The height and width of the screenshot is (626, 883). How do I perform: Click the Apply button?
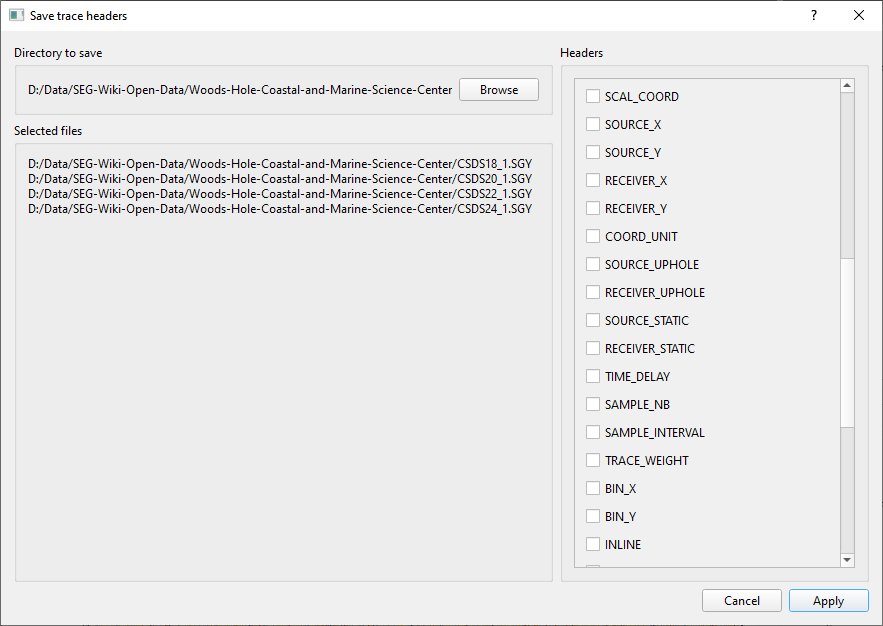[828, 601]
